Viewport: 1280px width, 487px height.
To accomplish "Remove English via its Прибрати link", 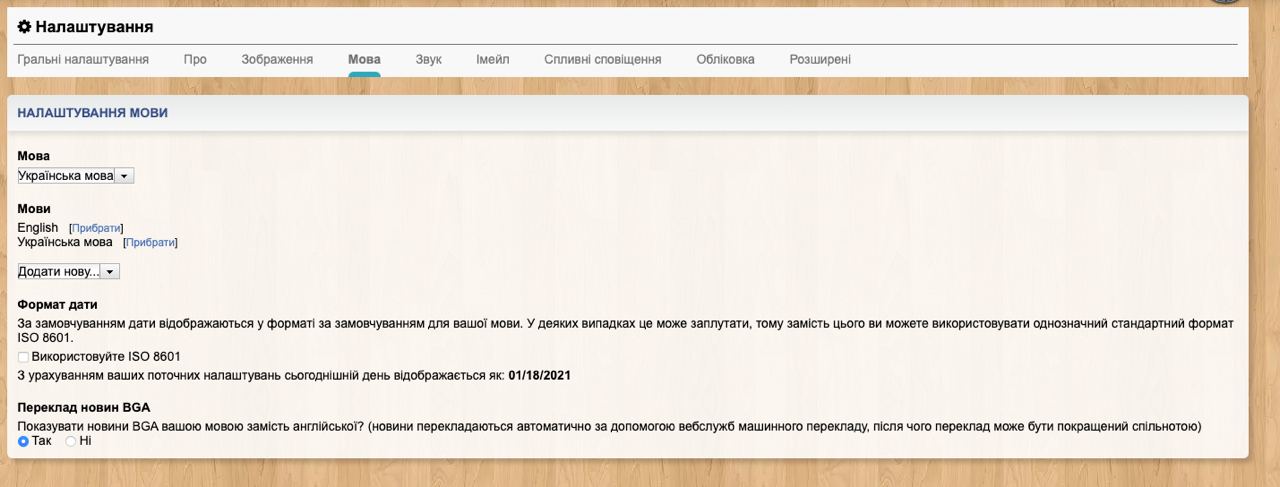I will pos(96,228).
